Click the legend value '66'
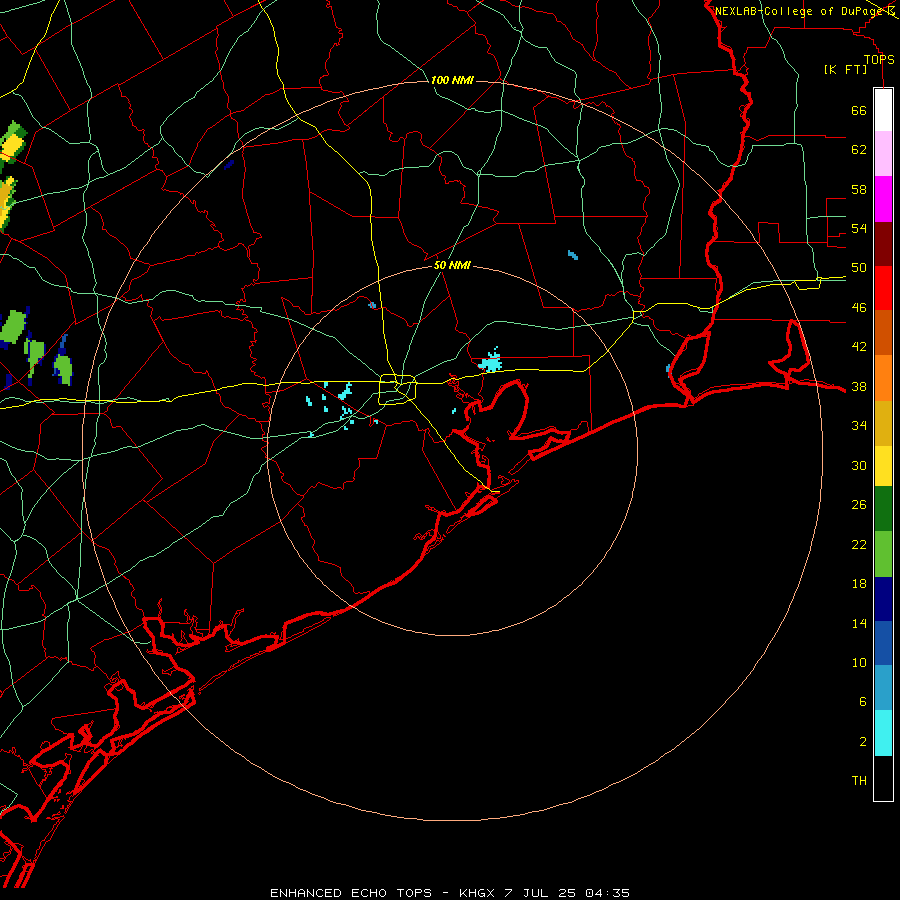Viewport: 900px width, 900px height. [x=859, y=111]
